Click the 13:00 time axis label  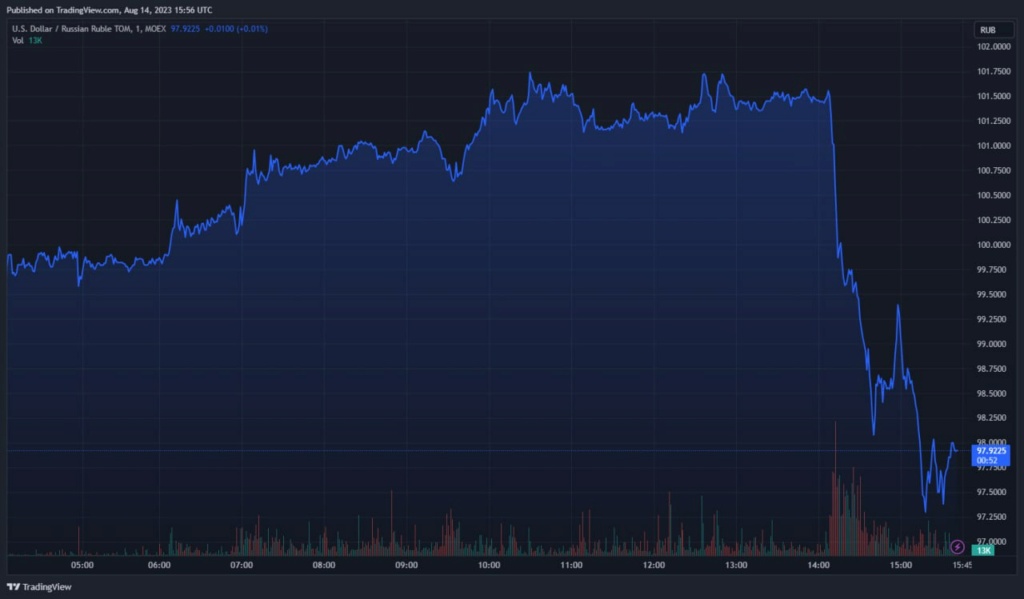[736, 565]
